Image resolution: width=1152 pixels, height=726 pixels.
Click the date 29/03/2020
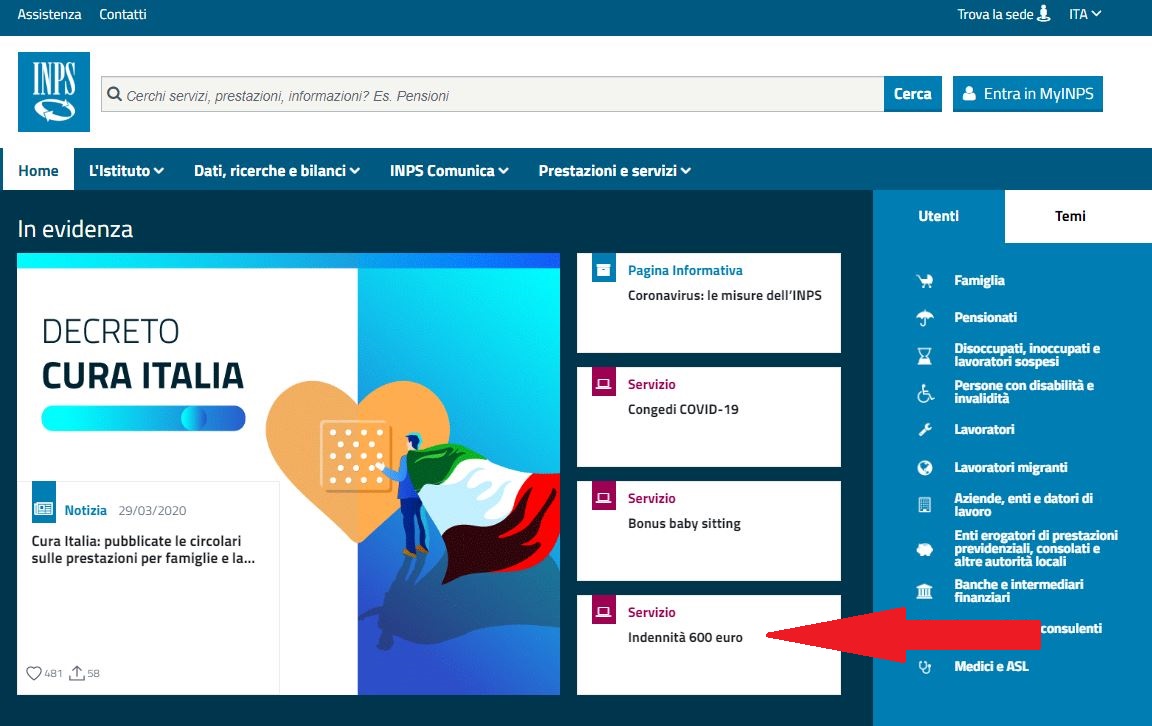coord(152,511)
